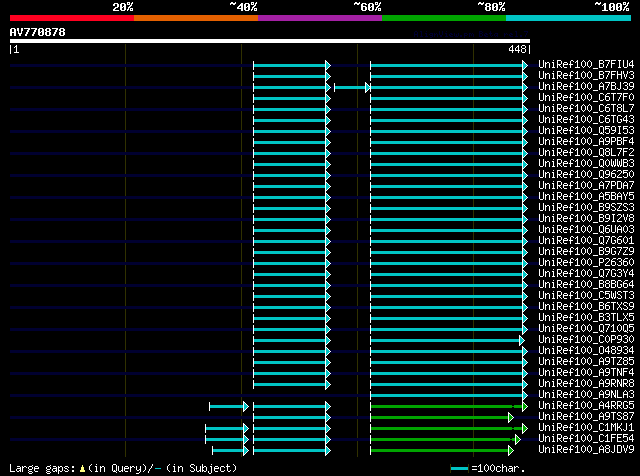Open the UniRef100_A9NLA3 label
This screenshot has height=476, width=640.
point(586,395)
